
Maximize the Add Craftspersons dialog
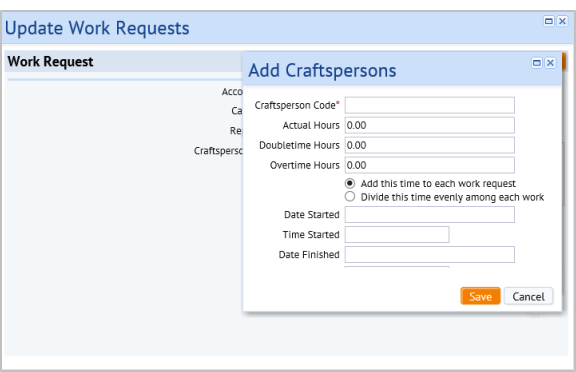[x=537, y=63]
